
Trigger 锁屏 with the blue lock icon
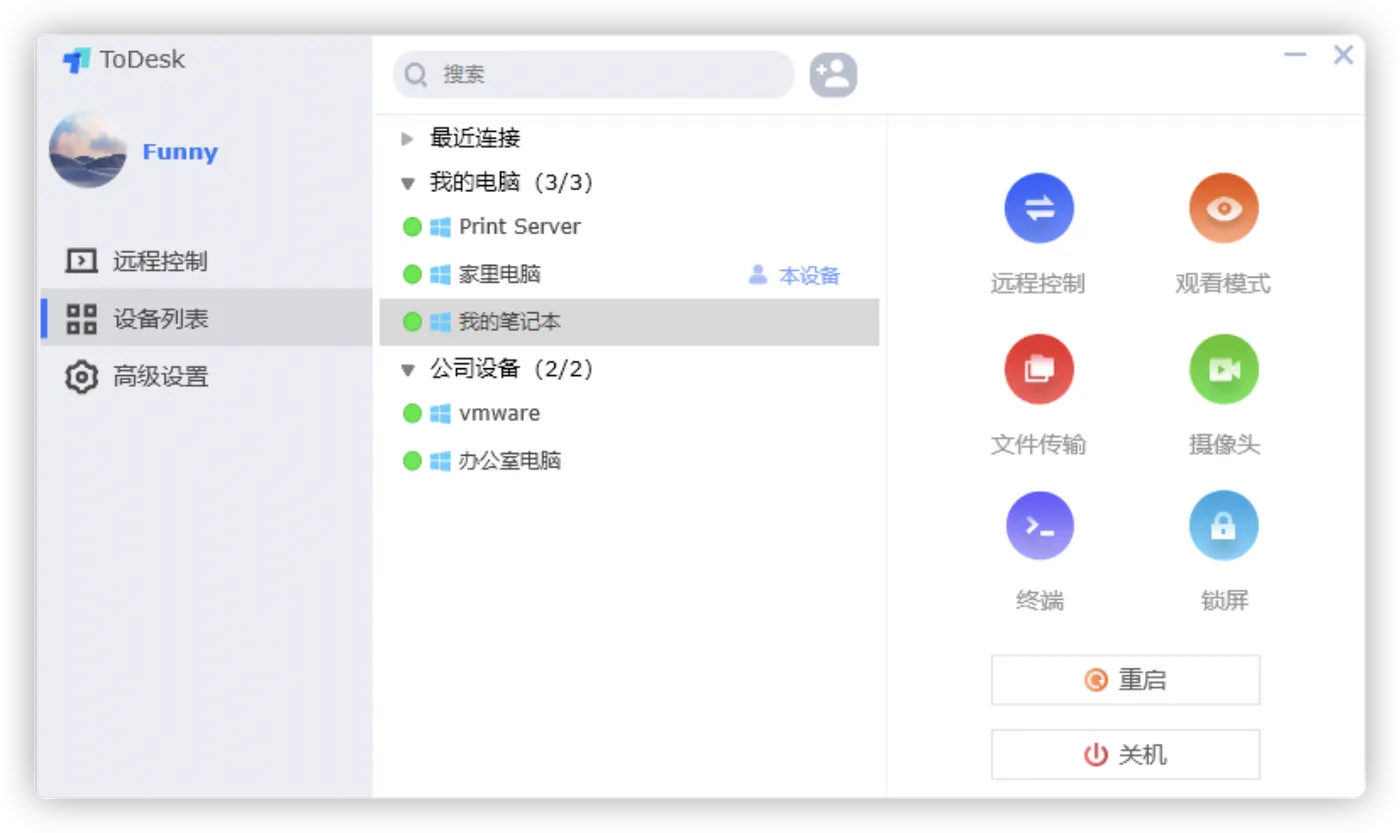1223,526
